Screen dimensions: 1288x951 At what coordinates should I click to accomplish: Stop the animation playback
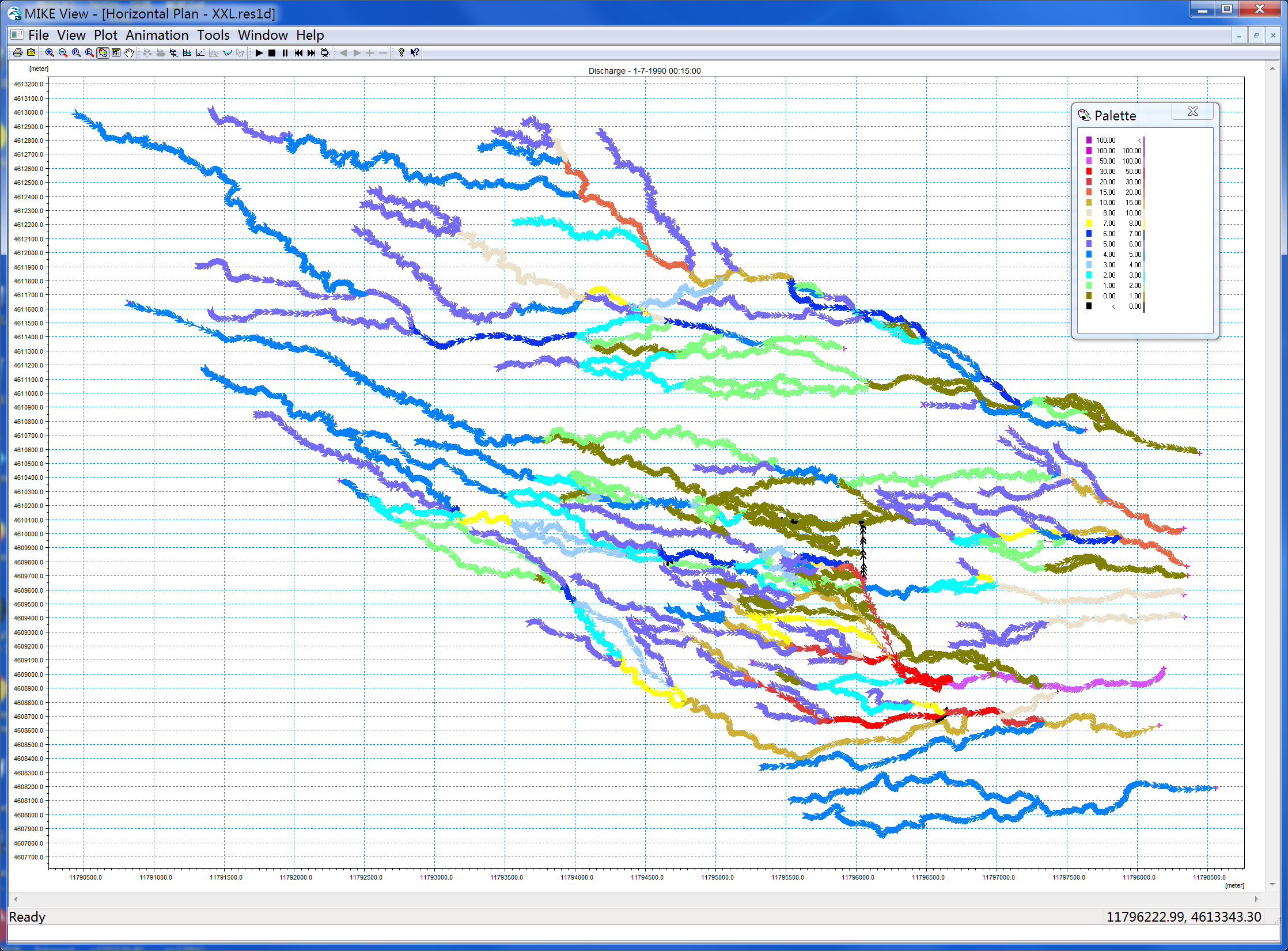pyautogui.click(x=272, y=53)
